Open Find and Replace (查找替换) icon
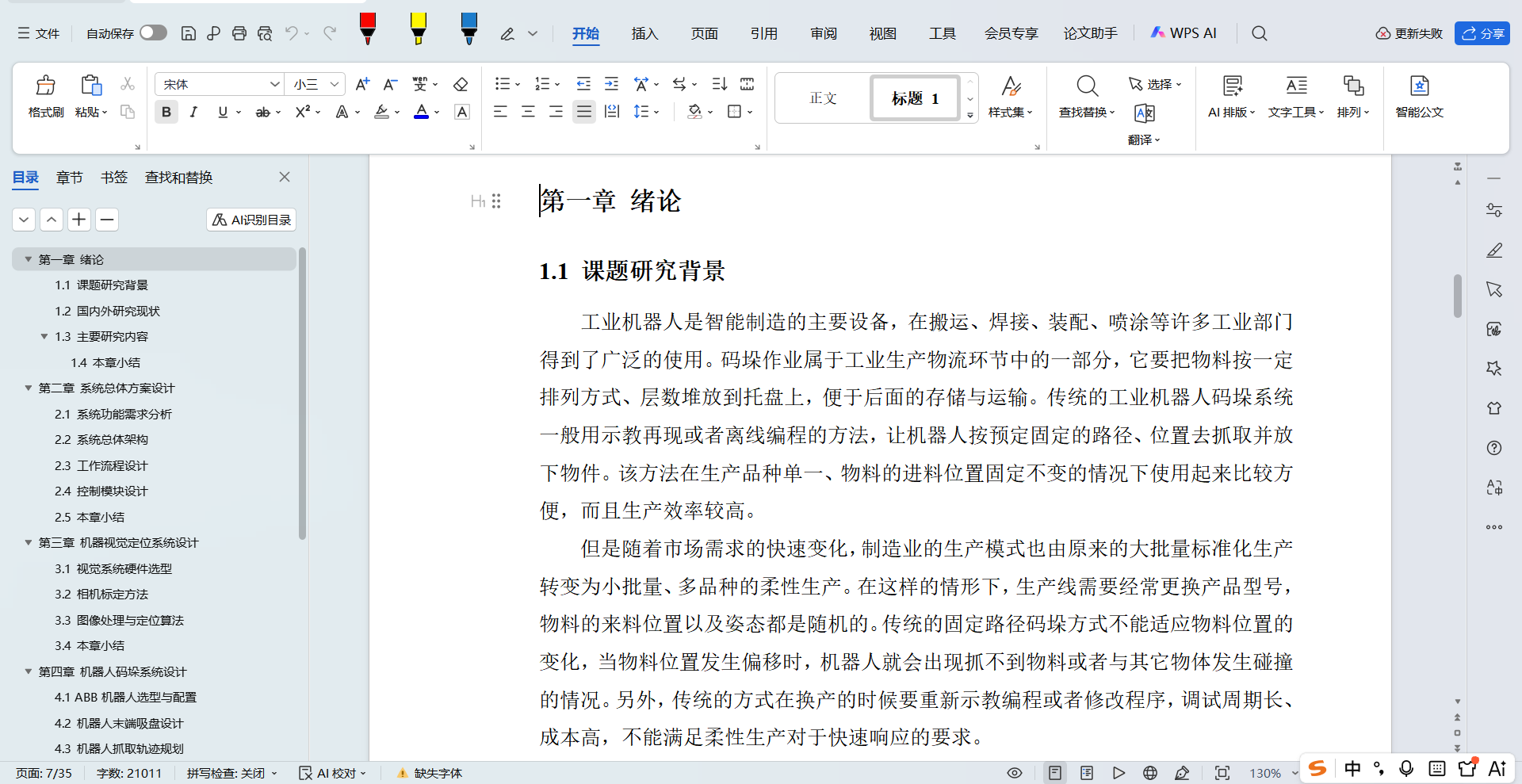This screenshot has width=1522, height=784. tap(1087, 86)
